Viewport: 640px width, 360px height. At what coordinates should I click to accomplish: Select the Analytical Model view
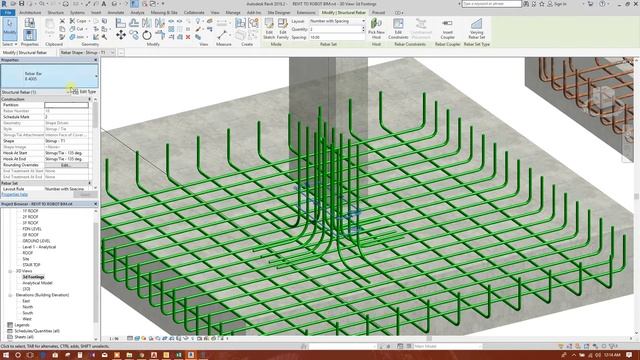click(37, 283)
